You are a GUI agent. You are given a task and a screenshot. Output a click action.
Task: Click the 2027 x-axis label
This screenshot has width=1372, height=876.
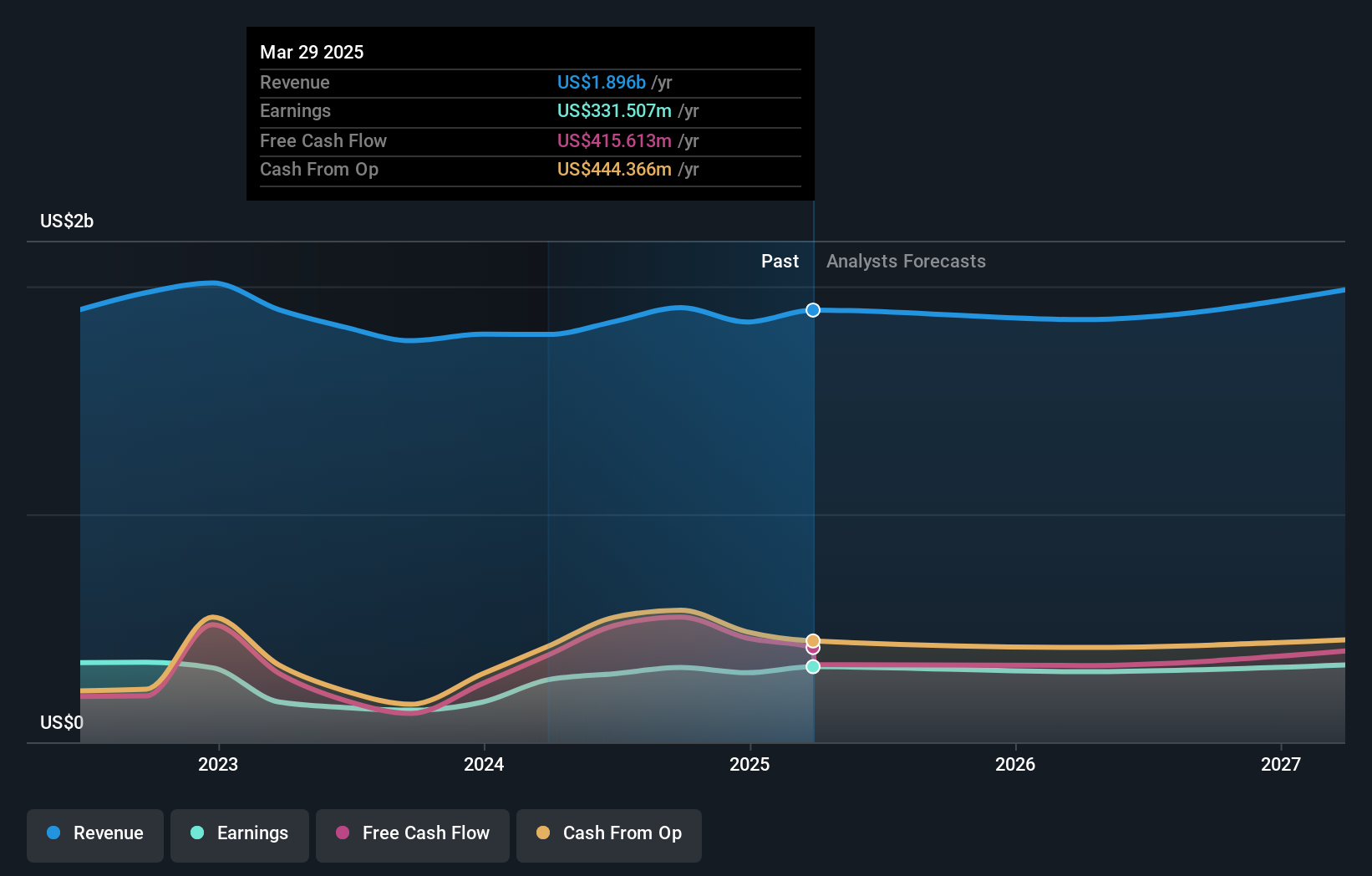(x=1281, y=764)
